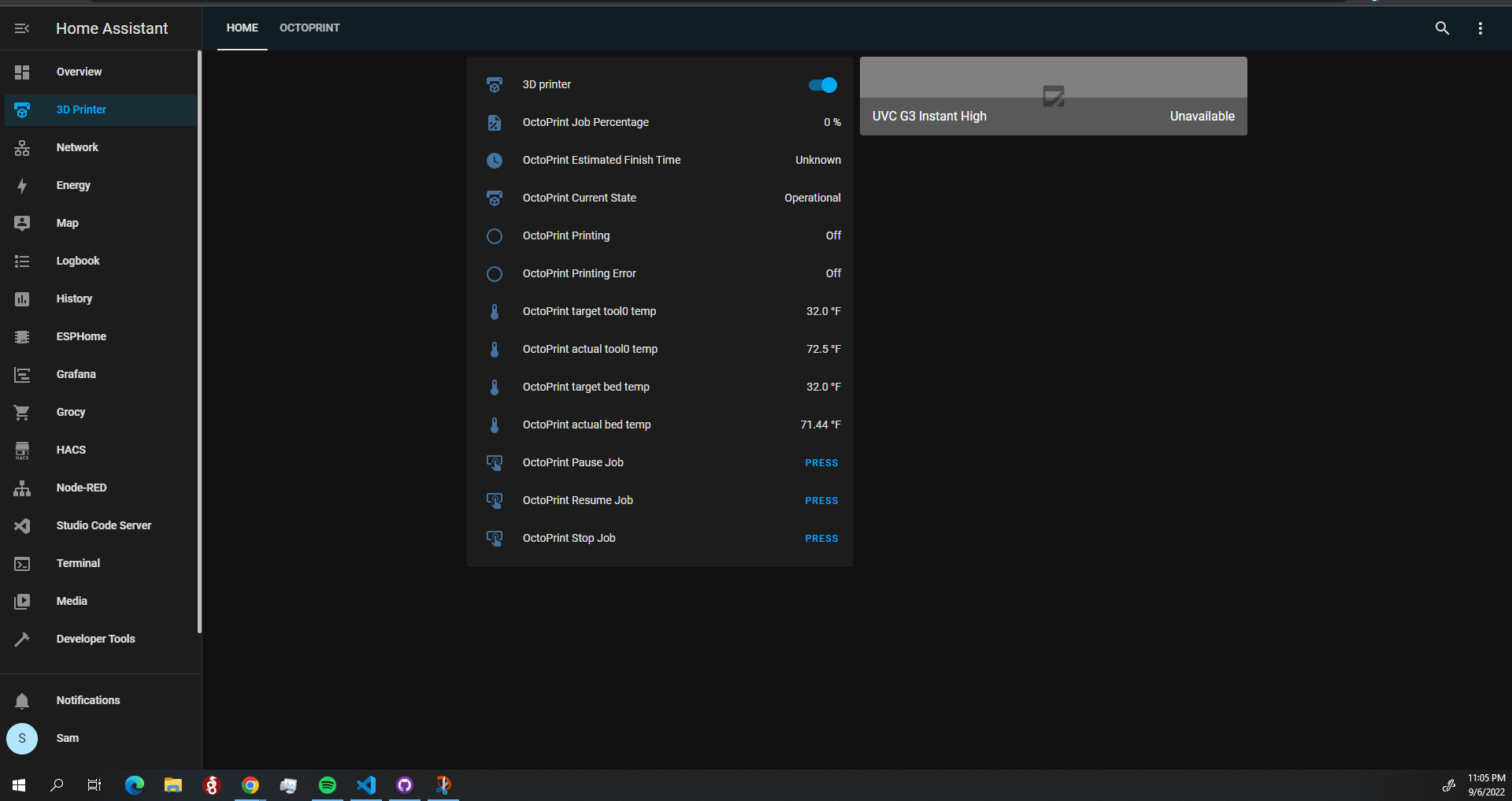Open Visual Studio Code from taskbar
The width and height of the screenshot is (1512, 801).
pos(366,785)
